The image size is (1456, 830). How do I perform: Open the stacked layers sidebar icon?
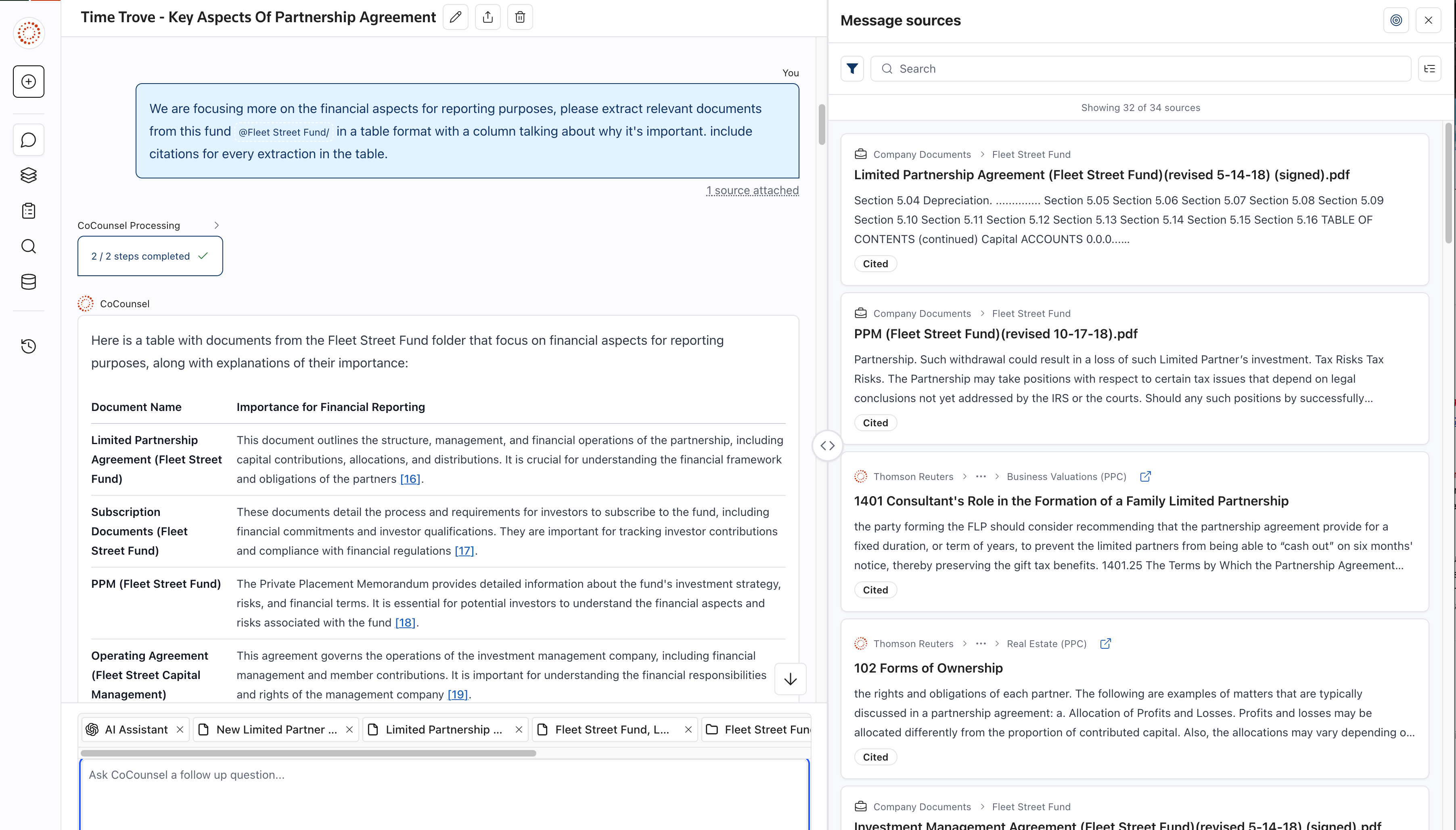point(29,175)
